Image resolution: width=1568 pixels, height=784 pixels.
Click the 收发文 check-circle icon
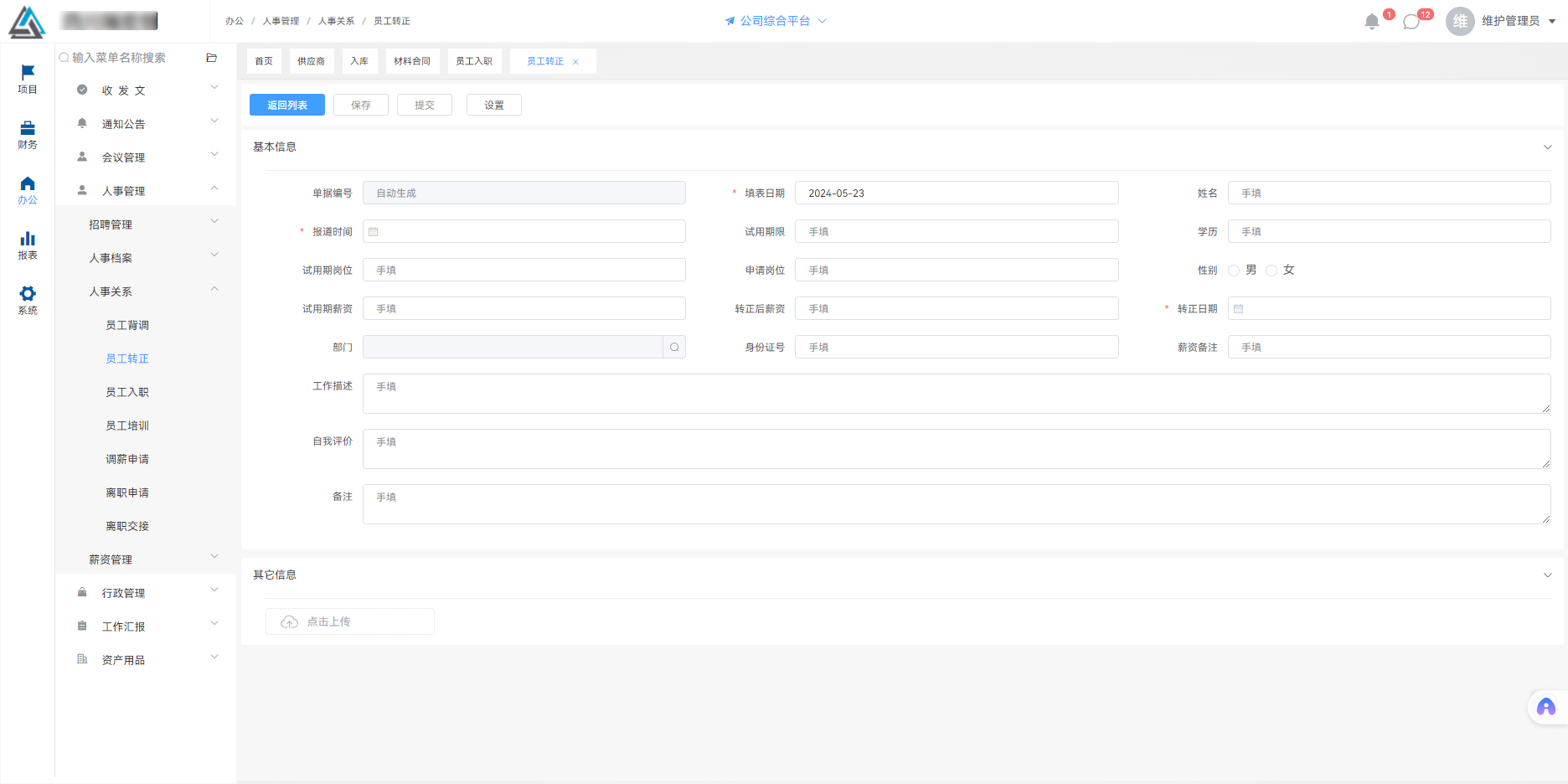tap(82, 90)
